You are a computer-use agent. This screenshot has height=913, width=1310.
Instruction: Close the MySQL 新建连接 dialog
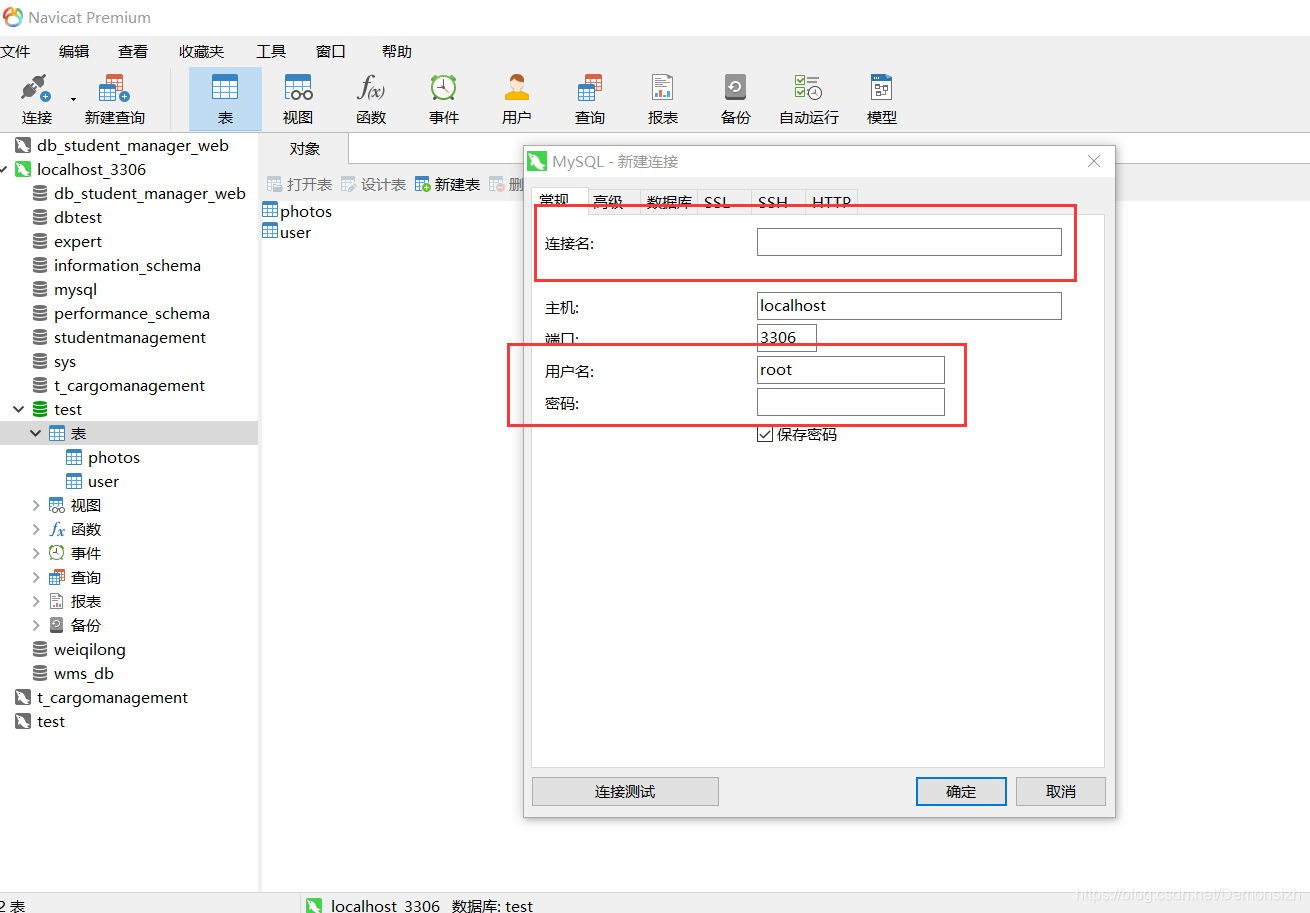(x=1094, y=161)
